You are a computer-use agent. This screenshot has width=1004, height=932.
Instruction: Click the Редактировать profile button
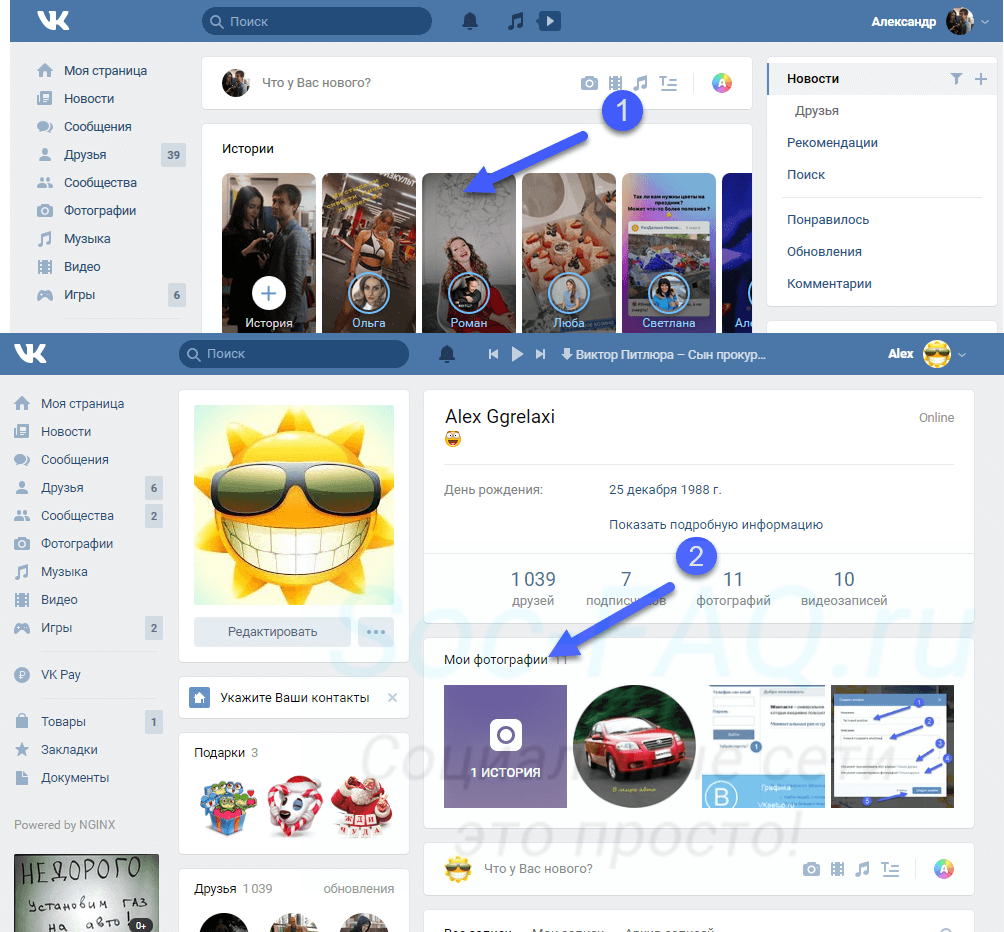(x=272, y=632)
